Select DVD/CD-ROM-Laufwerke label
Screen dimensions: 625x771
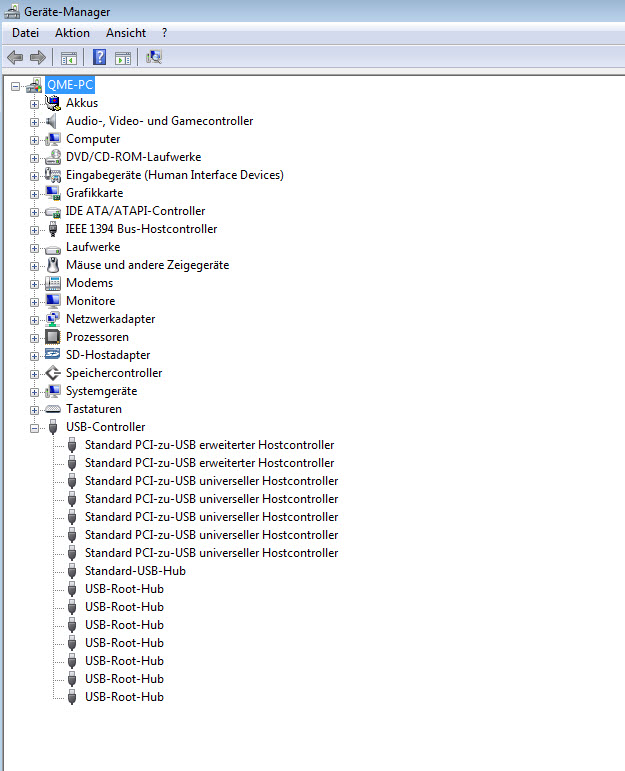click(134, 157)
